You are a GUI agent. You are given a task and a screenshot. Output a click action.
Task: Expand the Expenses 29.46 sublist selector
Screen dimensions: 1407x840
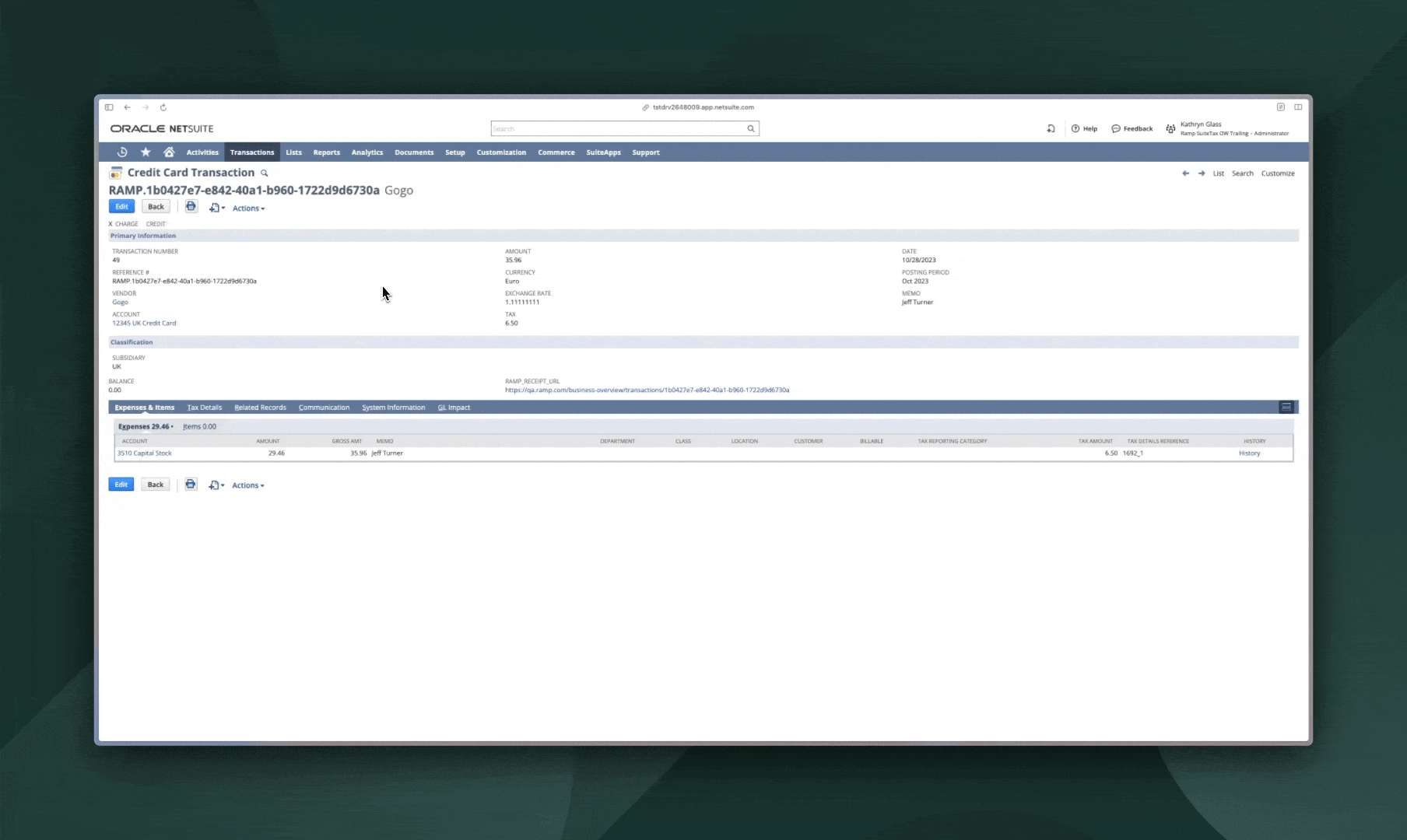point(146,426)
